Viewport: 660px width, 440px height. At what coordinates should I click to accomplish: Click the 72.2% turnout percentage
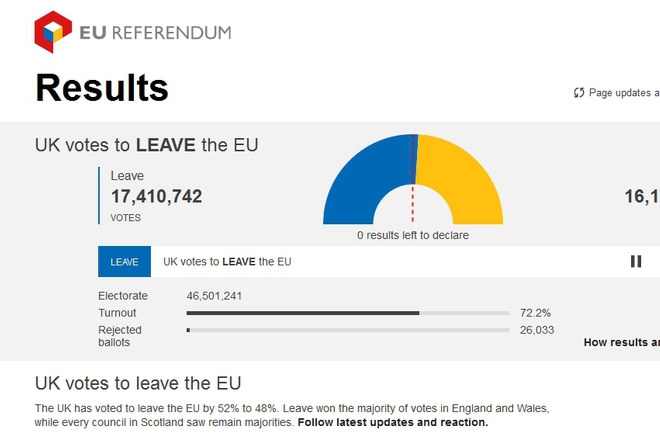[x=535, y=313]
